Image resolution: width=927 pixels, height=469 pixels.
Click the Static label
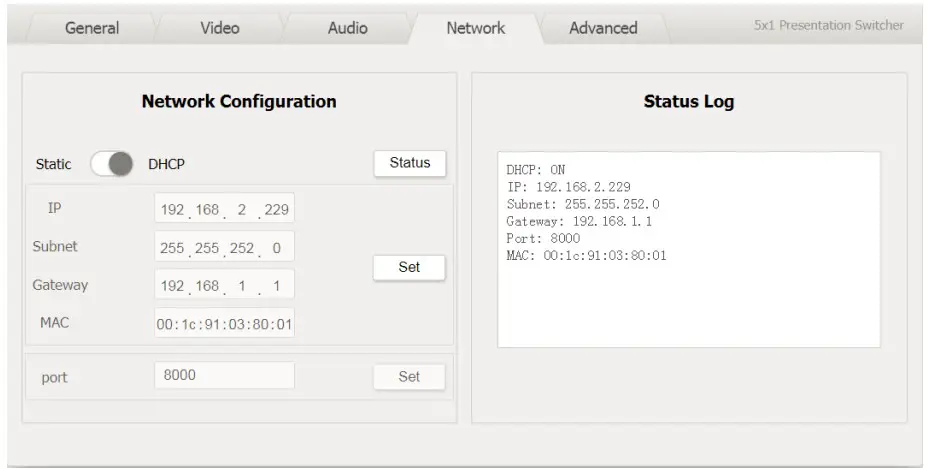[x=53, y=164]
